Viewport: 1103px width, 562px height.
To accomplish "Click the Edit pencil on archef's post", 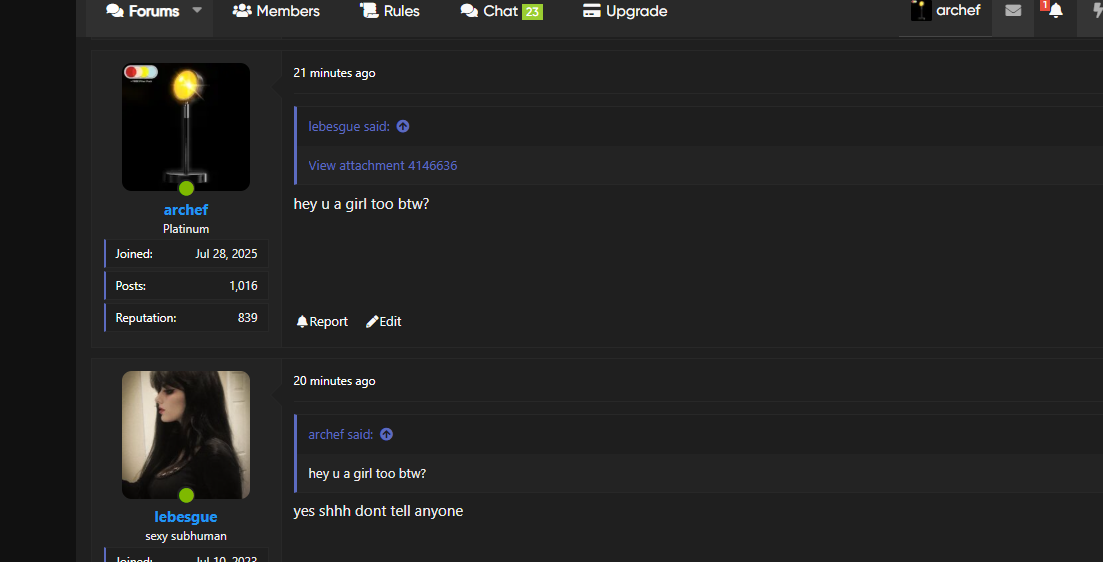I will tap(372, 321).
